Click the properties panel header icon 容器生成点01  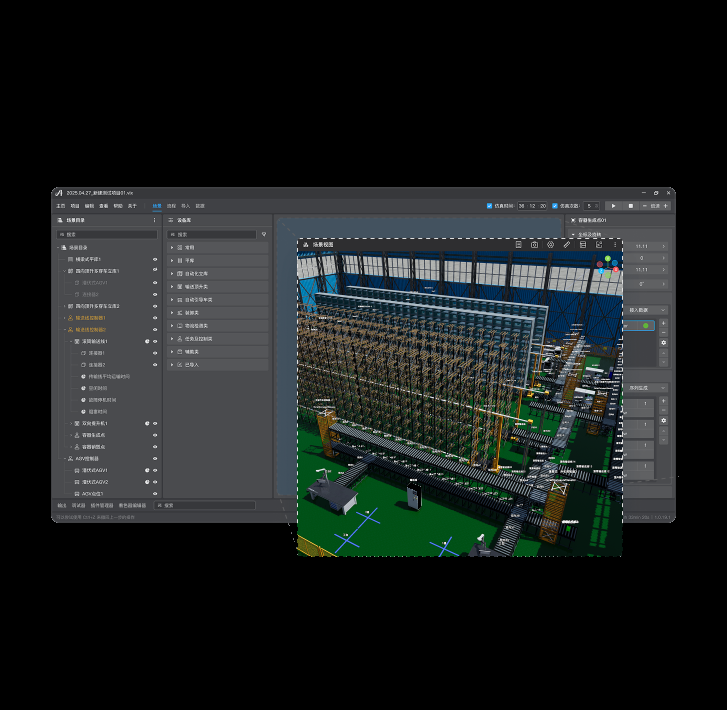[x=573, y=220]
